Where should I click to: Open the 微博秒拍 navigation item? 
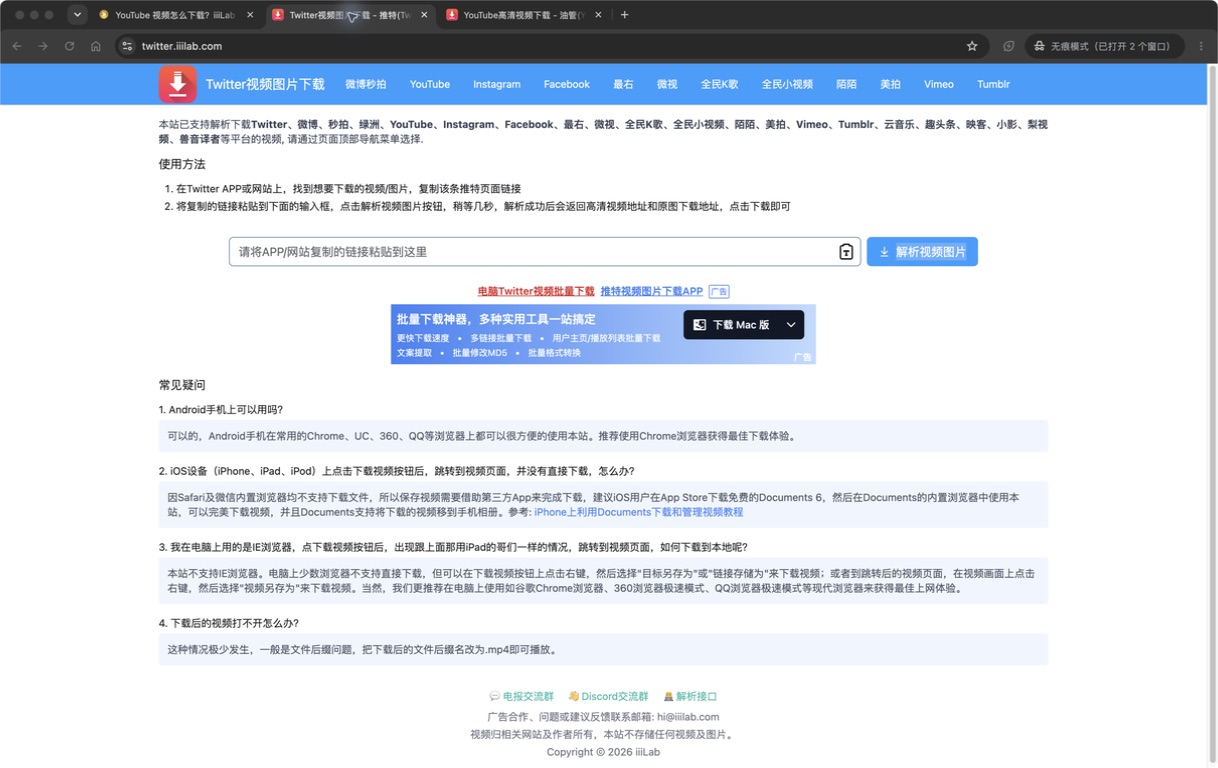(366, 84)
